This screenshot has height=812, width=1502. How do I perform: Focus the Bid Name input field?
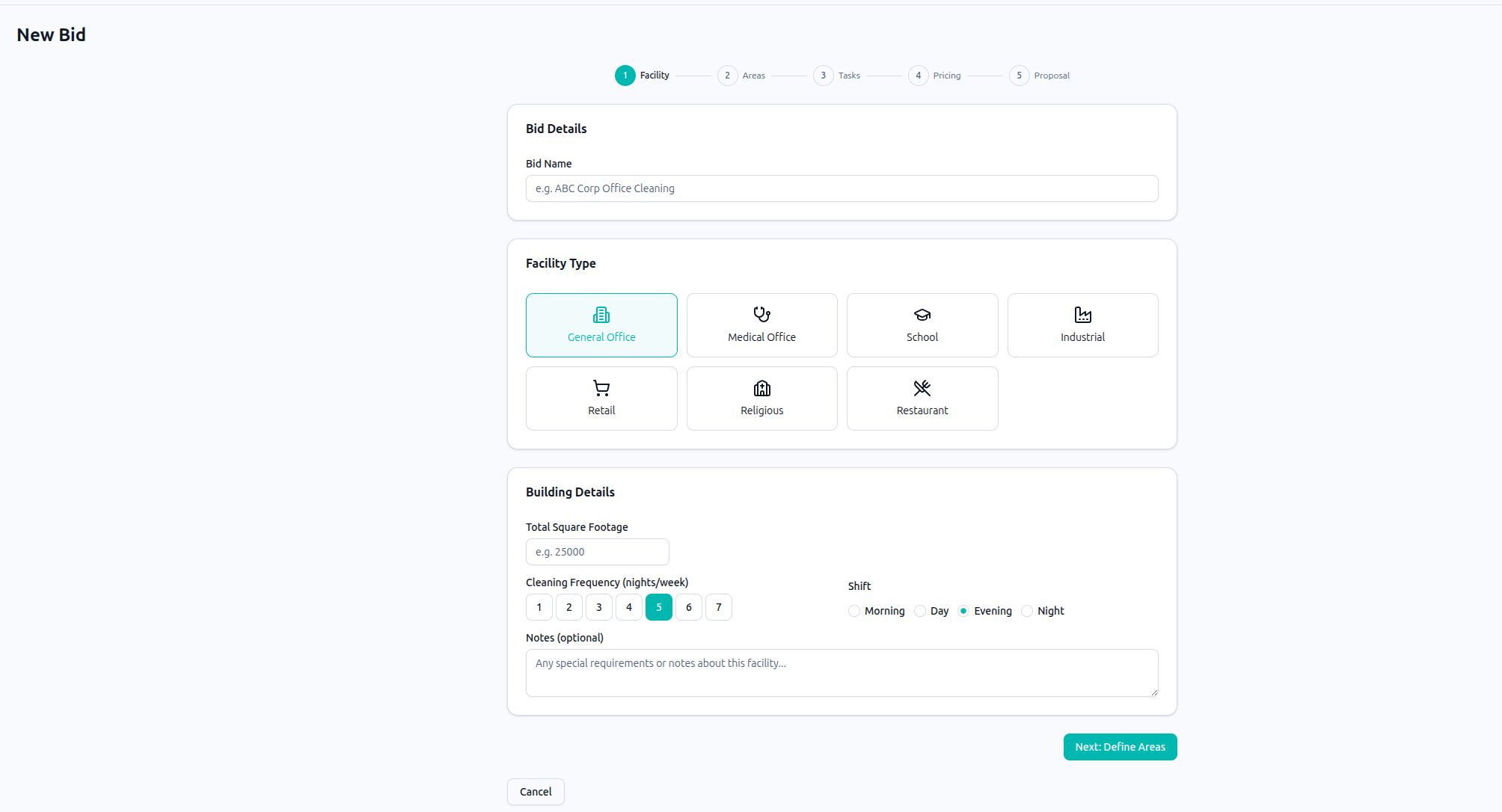click(x=842, y=188)
